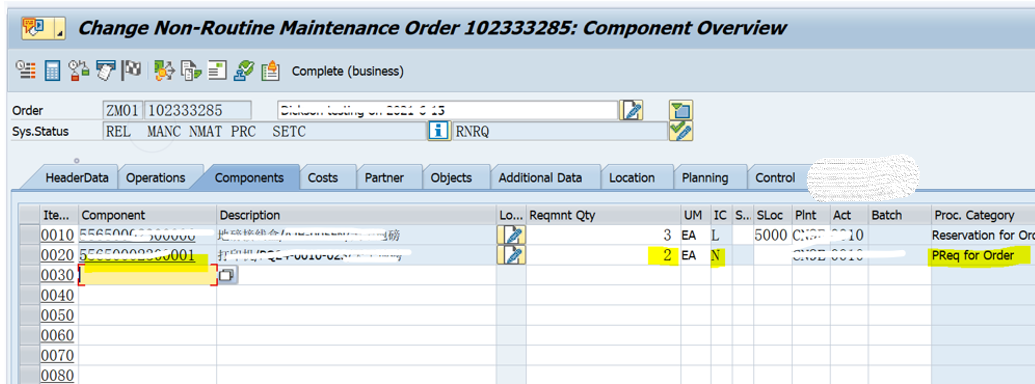Go to the Objects tab
1035x384 pixels.
tap(451, 177)
